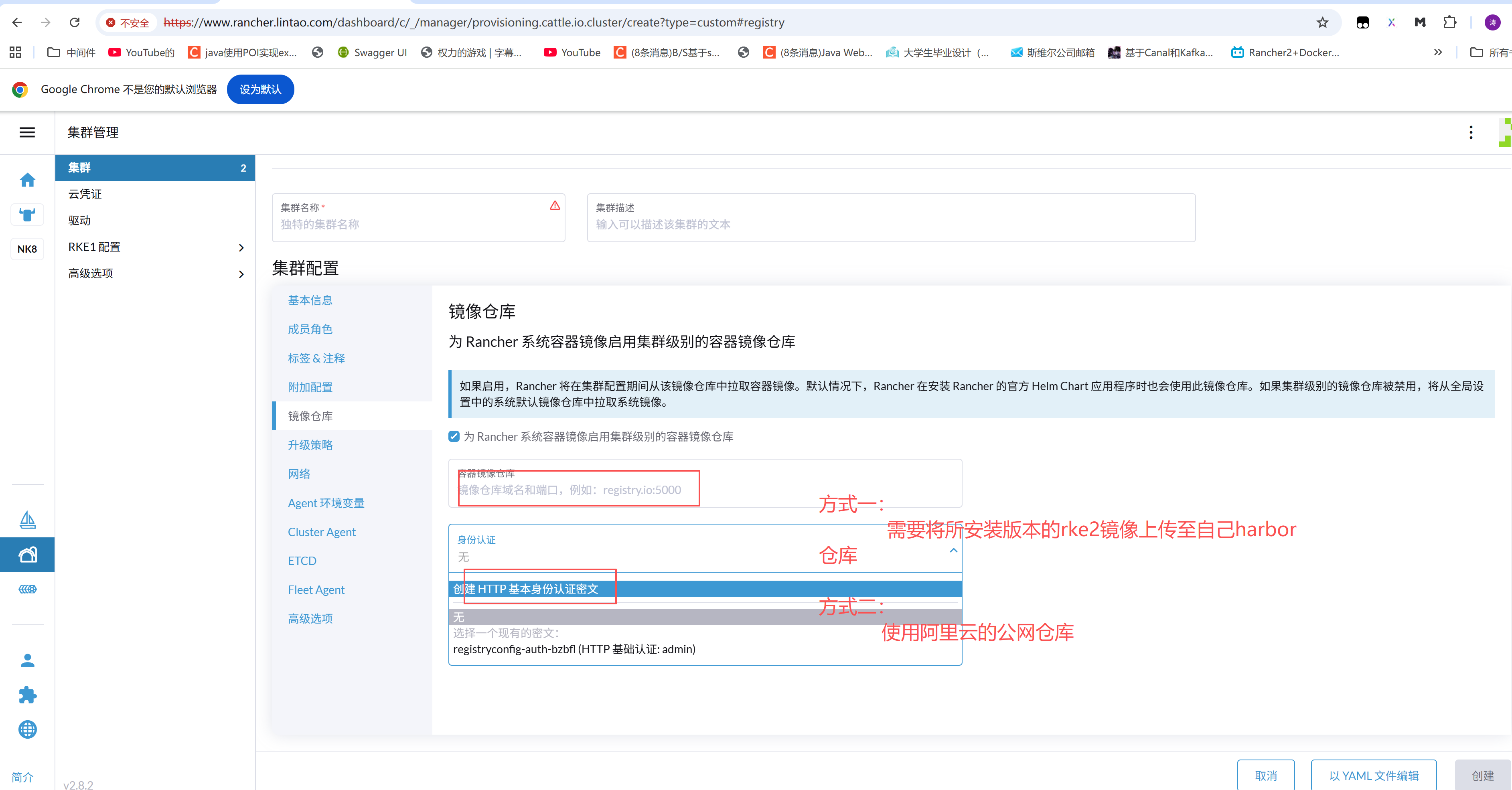
Task: Collapse the 身份认证 dropdown
Action: coord(953,550)
